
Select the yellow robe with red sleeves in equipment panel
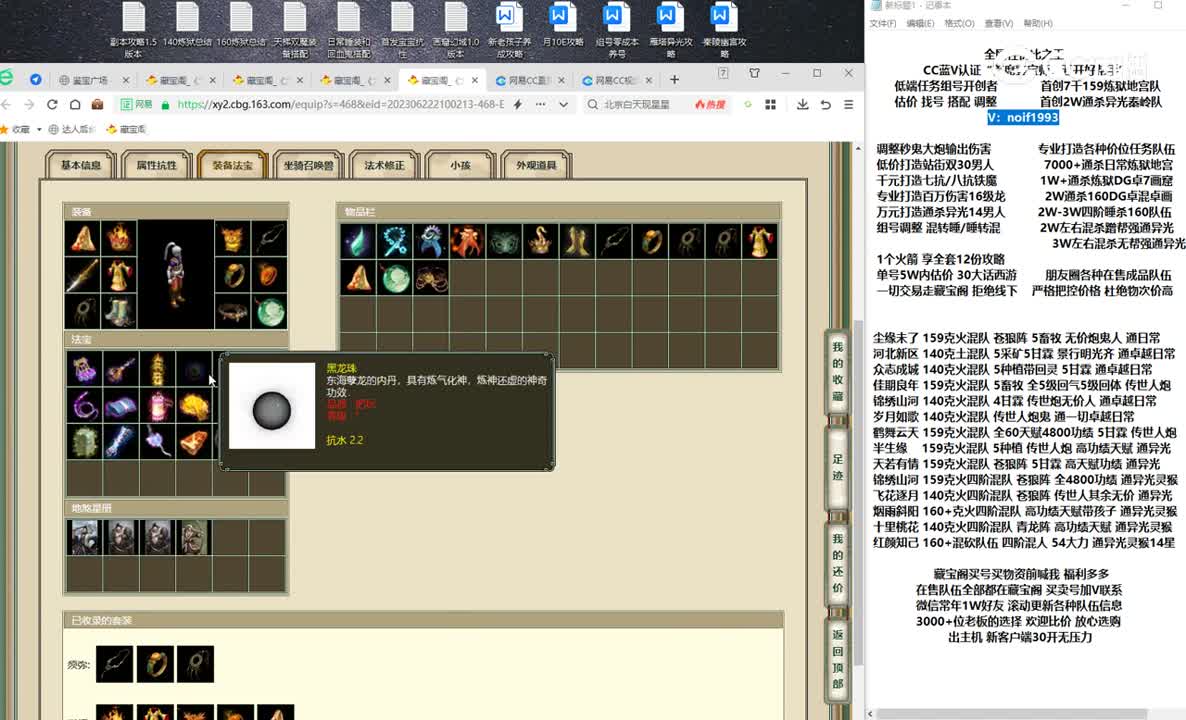[x=120, y=275]
